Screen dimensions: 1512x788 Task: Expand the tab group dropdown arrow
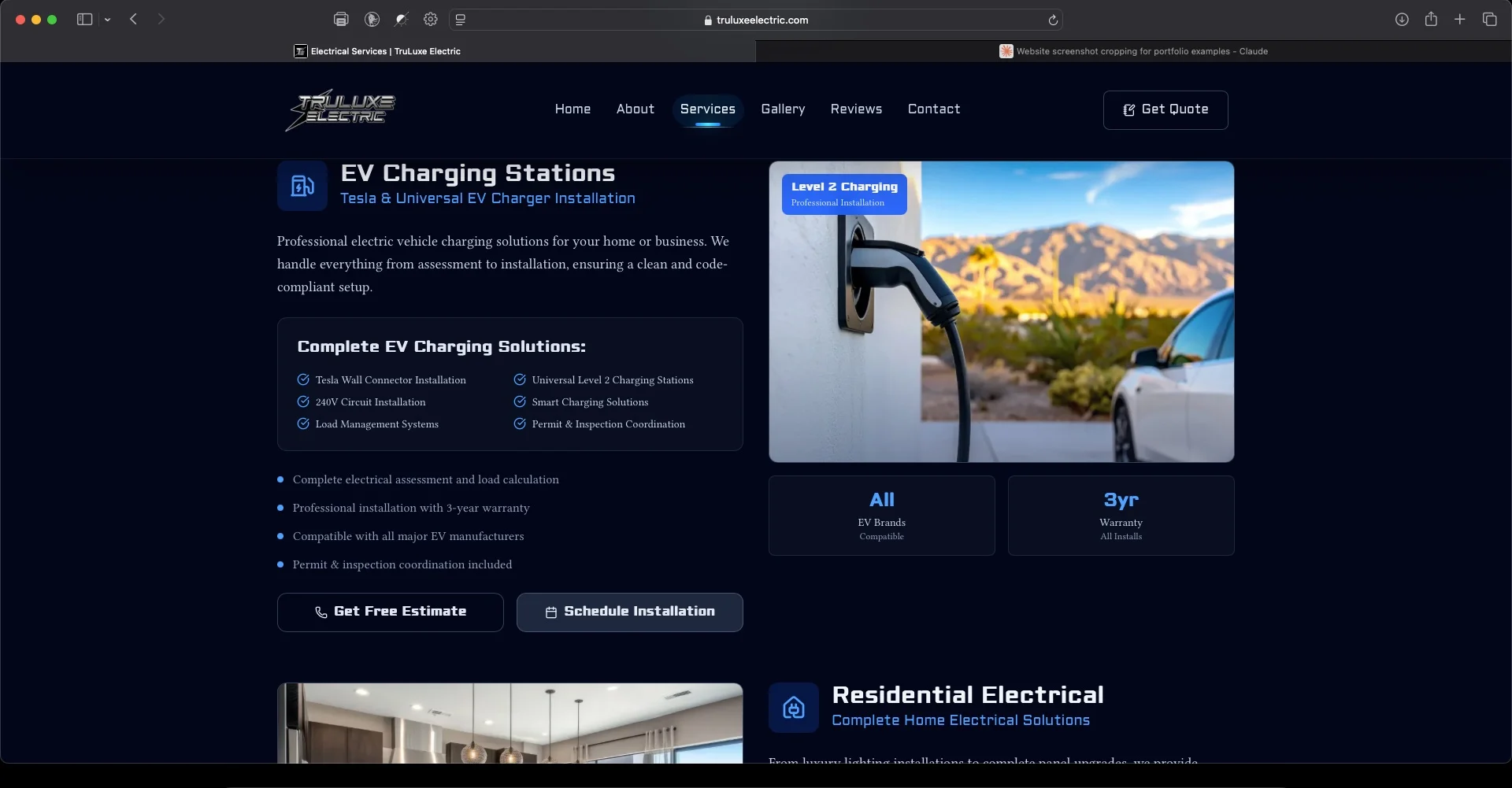107,20
